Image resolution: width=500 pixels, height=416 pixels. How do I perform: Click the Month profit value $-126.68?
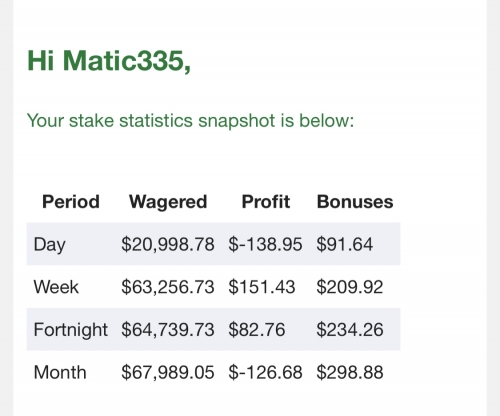pyautogui.click(x=265, y=372)
